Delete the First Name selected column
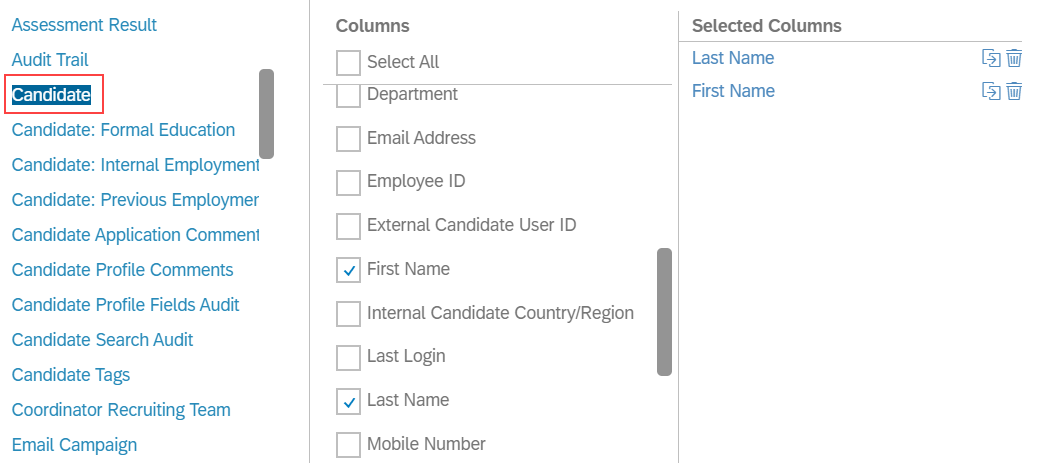Screen dimensions: 1051x463 point(1014,91)
